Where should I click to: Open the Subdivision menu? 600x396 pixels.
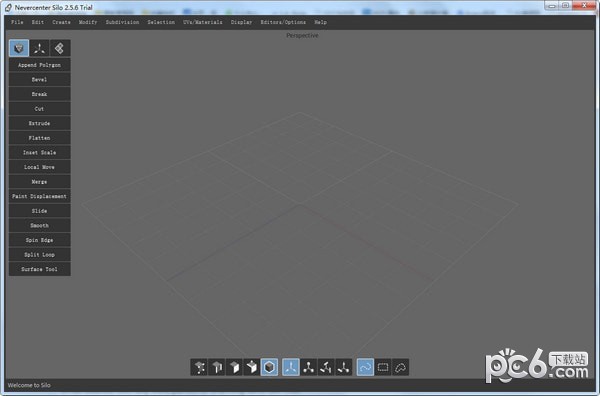click(x=122, y=22)
